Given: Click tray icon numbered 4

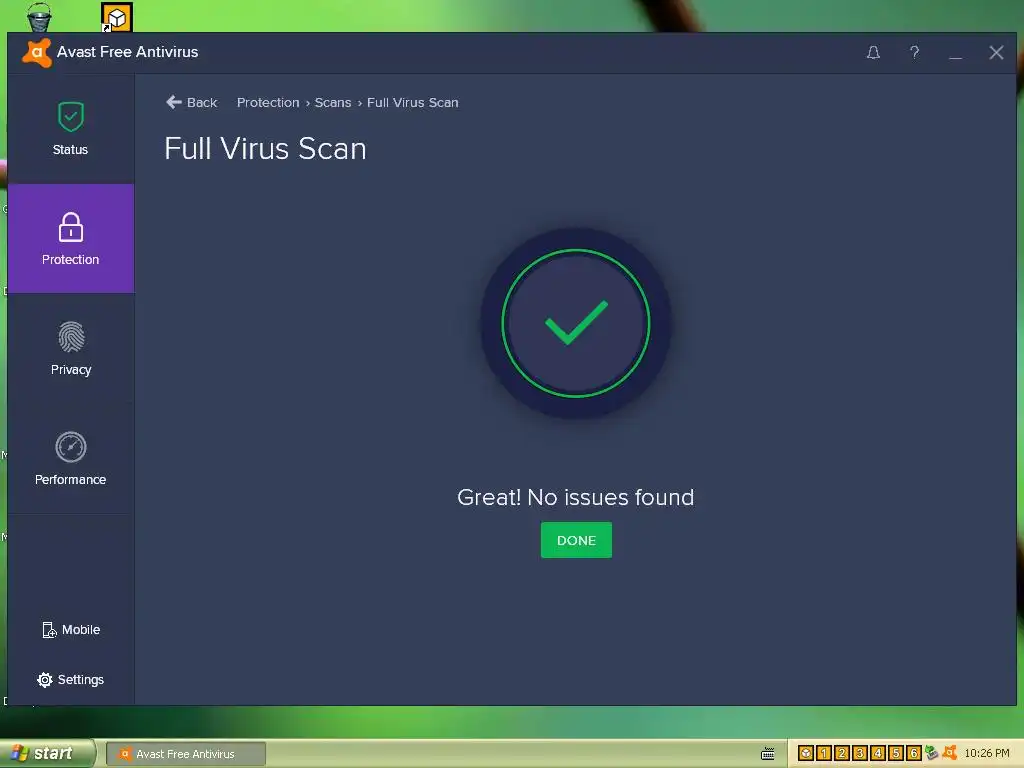Looking at the screenshot, I should click(878, 753).
